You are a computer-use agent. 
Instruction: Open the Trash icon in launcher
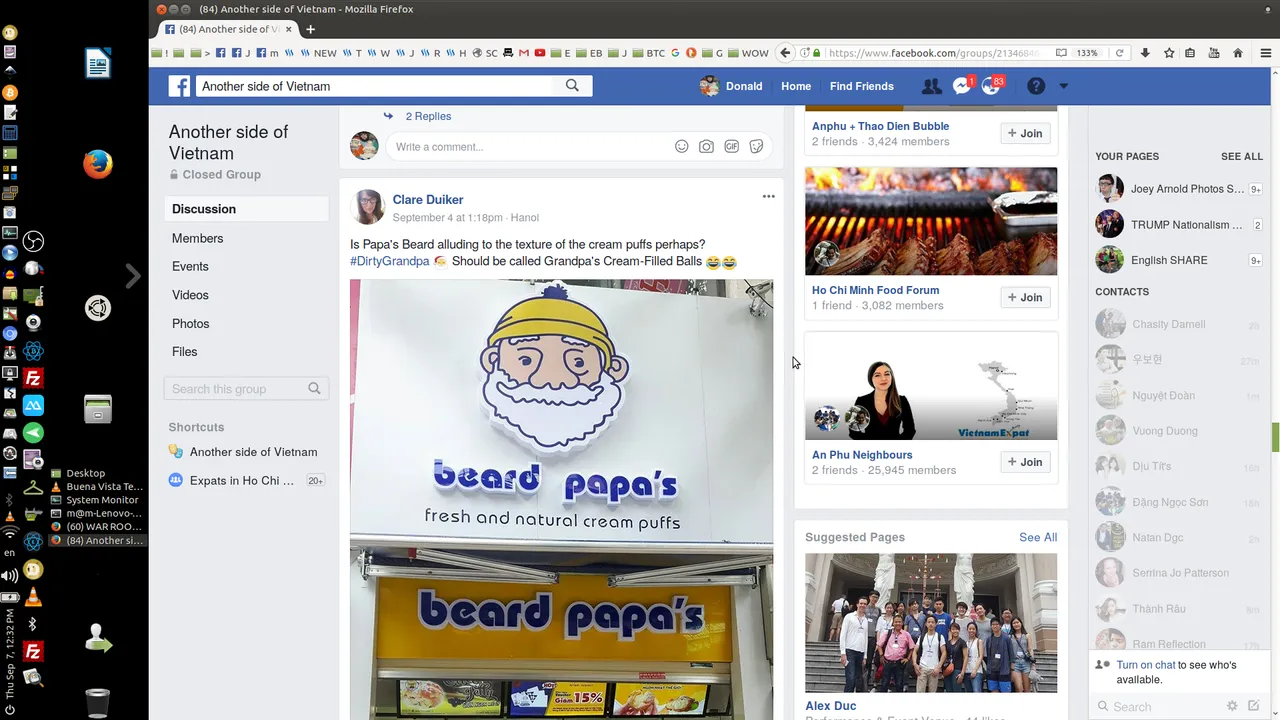97,702
